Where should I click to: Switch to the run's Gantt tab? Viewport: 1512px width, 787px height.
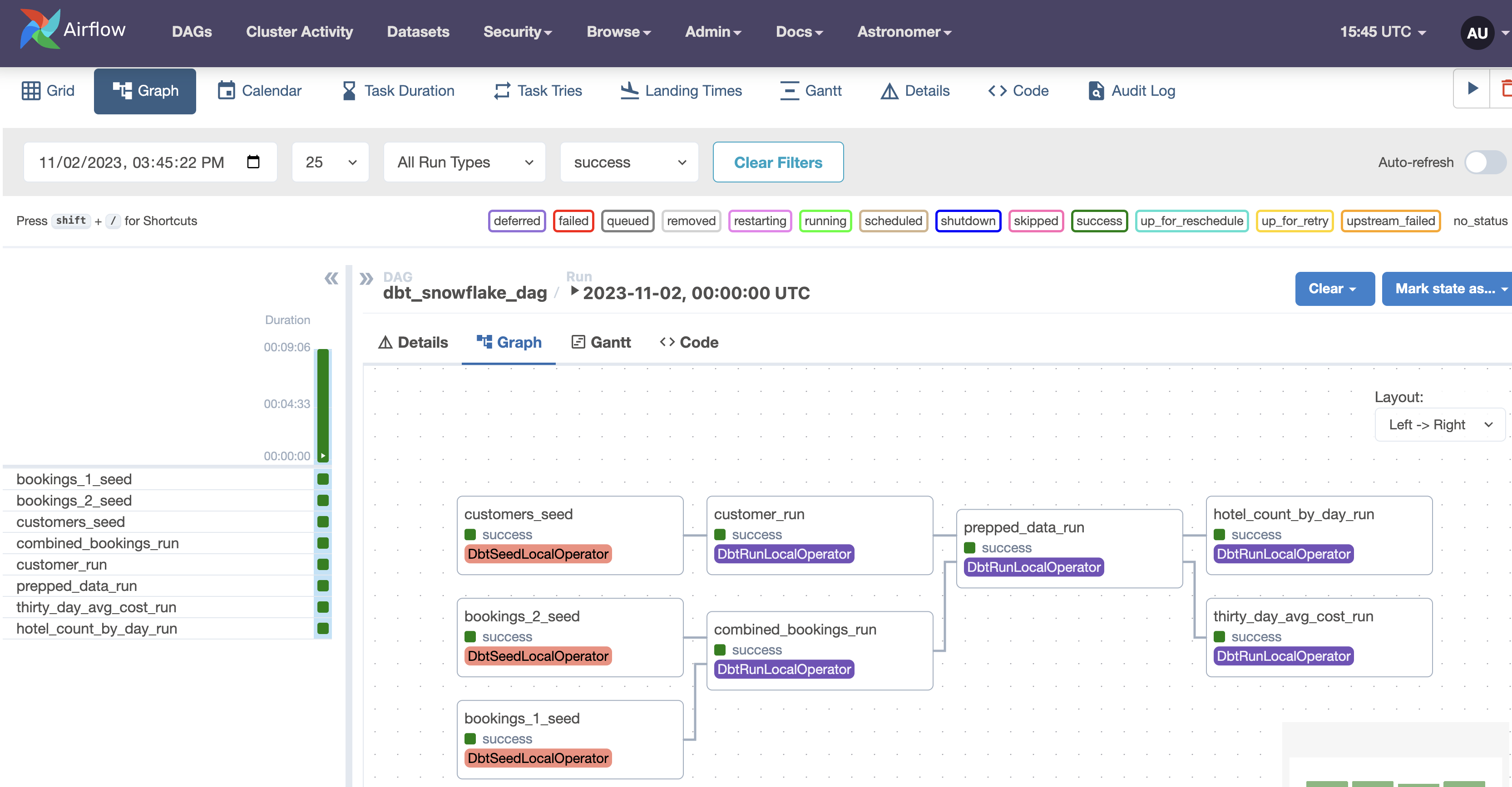click(601, 342)
